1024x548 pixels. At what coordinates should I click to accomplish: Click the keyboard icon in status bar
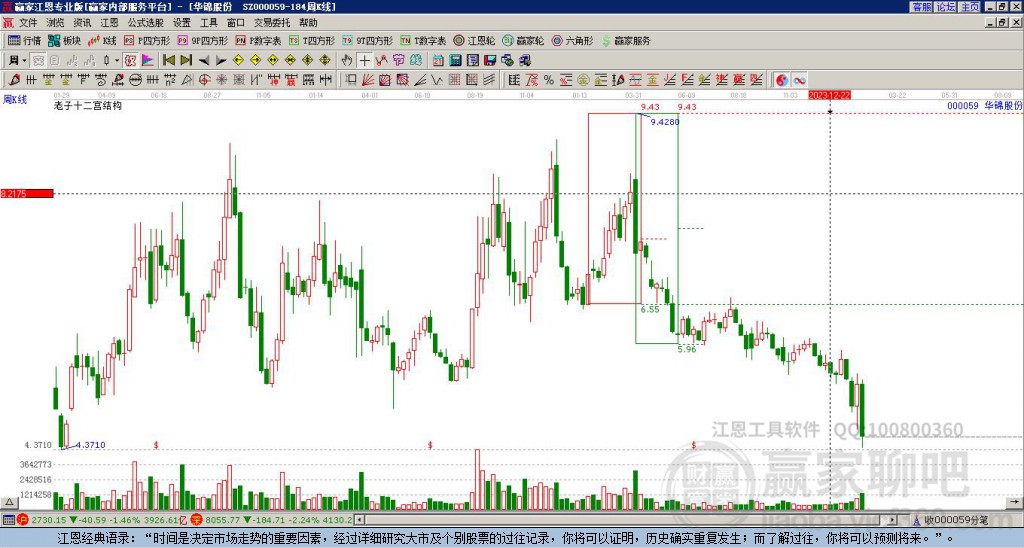[8, 520]
